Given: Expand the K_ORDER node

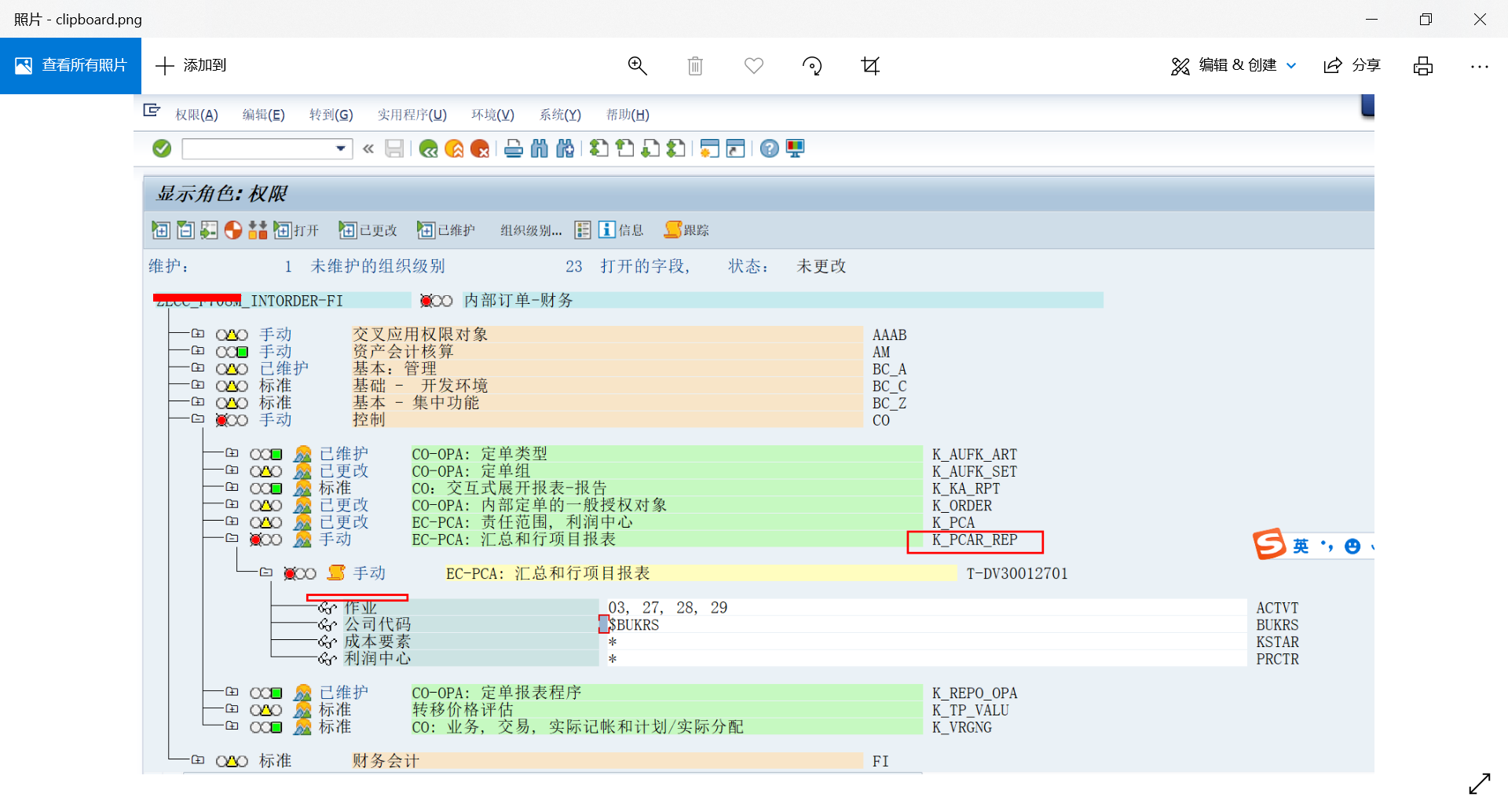Looking at the screenshot, I should click(232, 504).
